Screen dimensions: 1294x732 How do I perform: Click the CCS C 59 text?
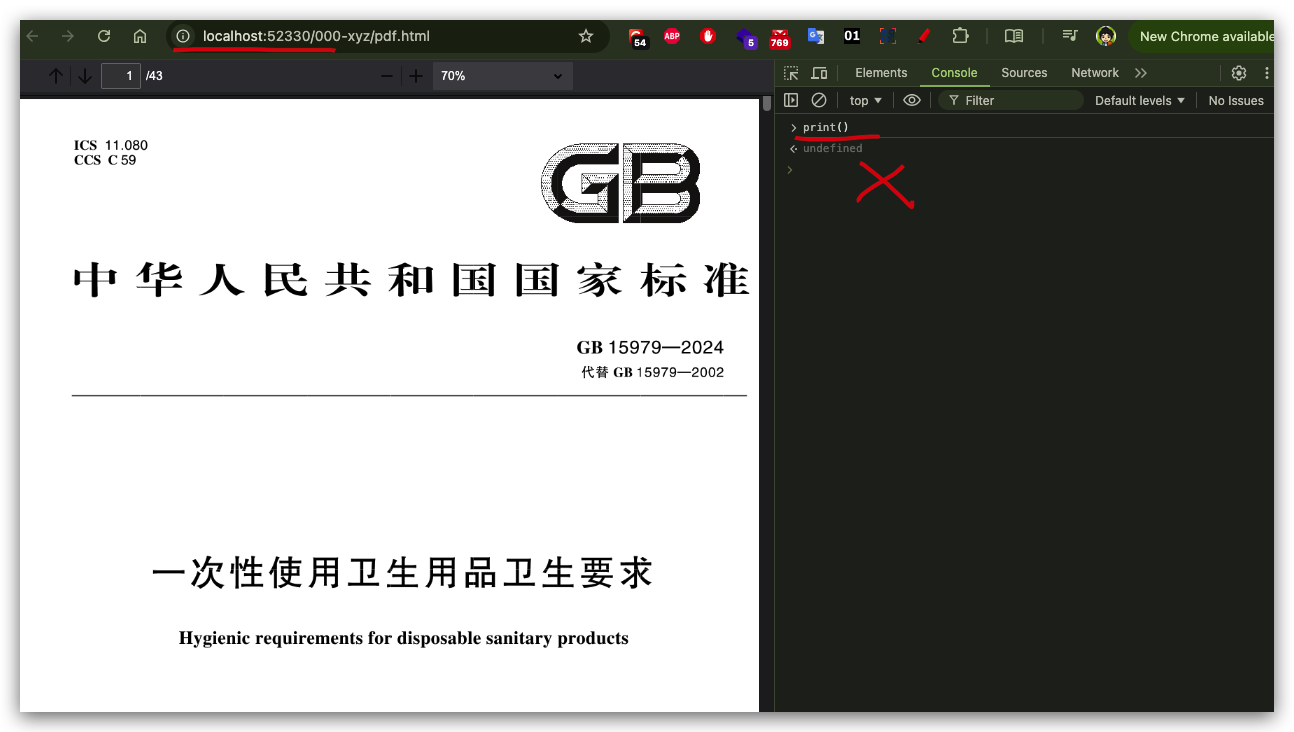[105, 160]
